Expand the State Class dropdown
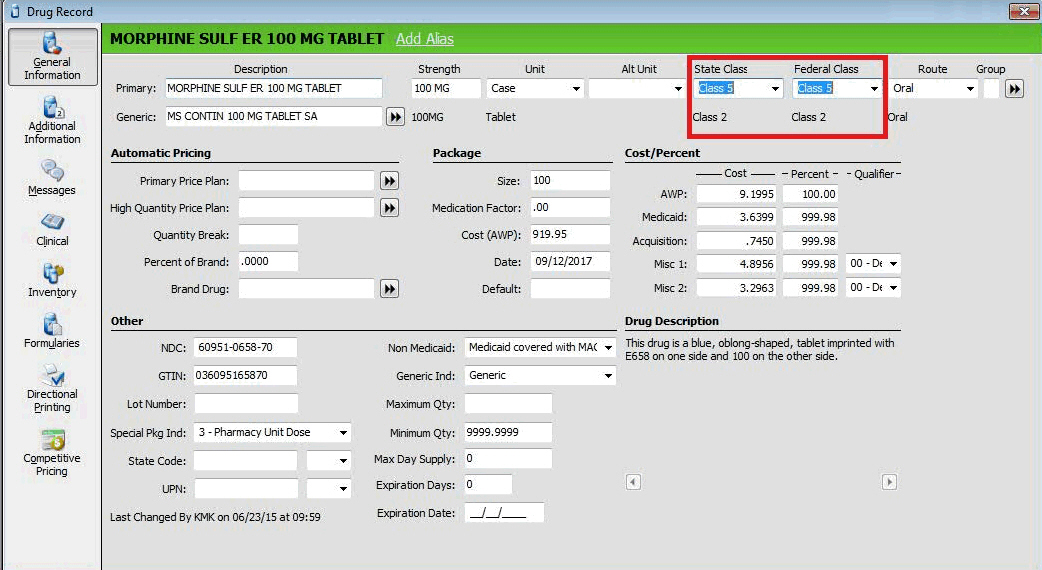Image resolution: width=1042 pixels, height=570 pixels. tap(775, 89)
